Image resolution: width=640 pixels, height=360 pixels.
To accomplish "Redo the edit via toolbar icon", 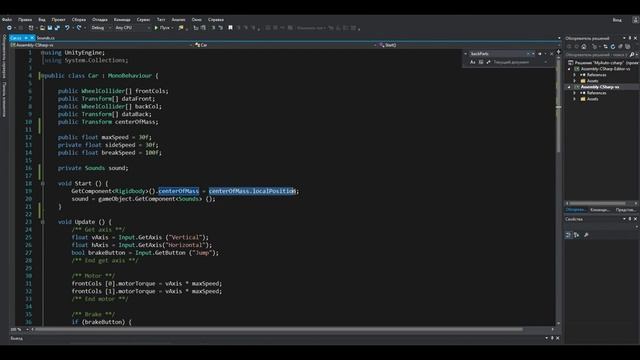I will coord(79,28).
